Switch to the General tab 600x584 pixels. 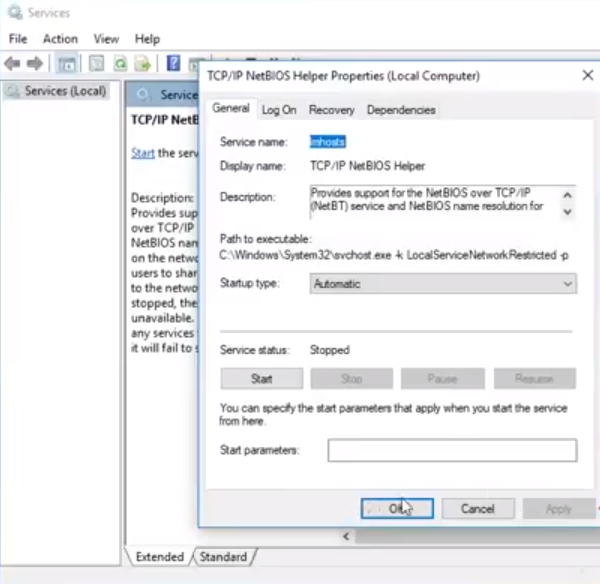pyautogui.click(x=231, y=108)
